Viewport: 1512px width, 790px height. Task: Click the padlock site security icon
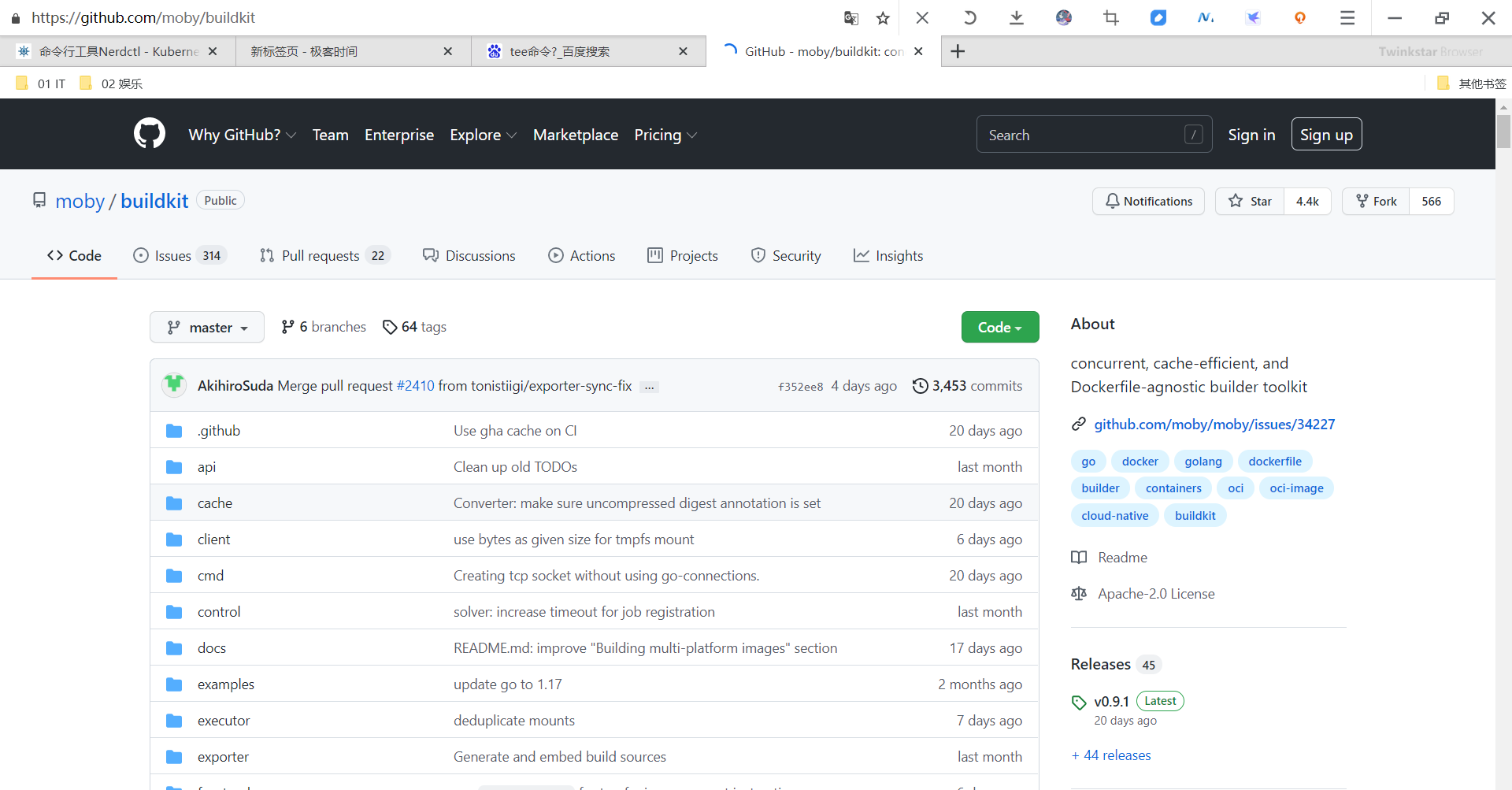coord(16,17)
